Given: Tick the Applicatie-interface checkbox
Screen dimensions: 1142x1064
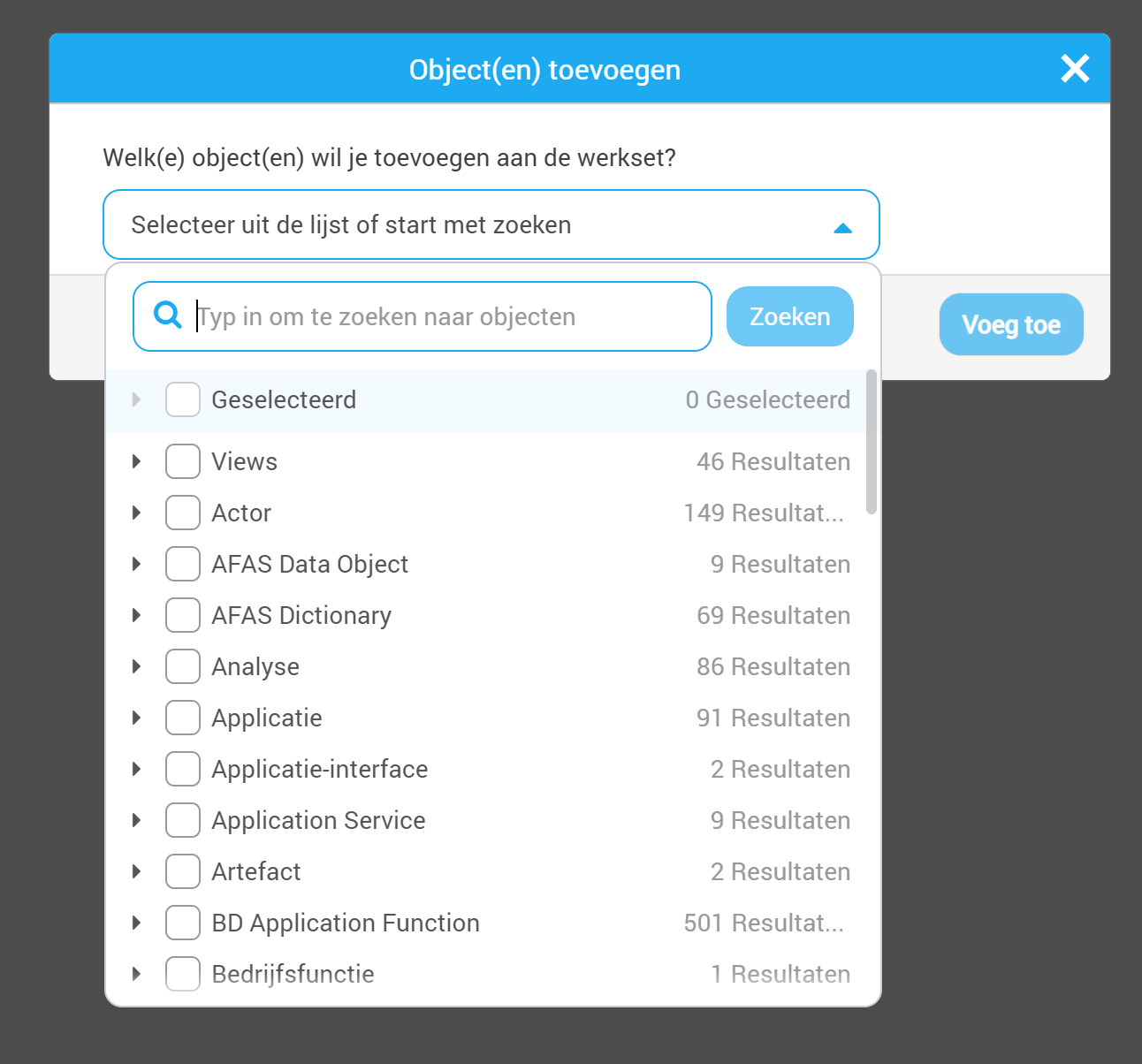Looking at the screenshot, I should pos(183,769).
